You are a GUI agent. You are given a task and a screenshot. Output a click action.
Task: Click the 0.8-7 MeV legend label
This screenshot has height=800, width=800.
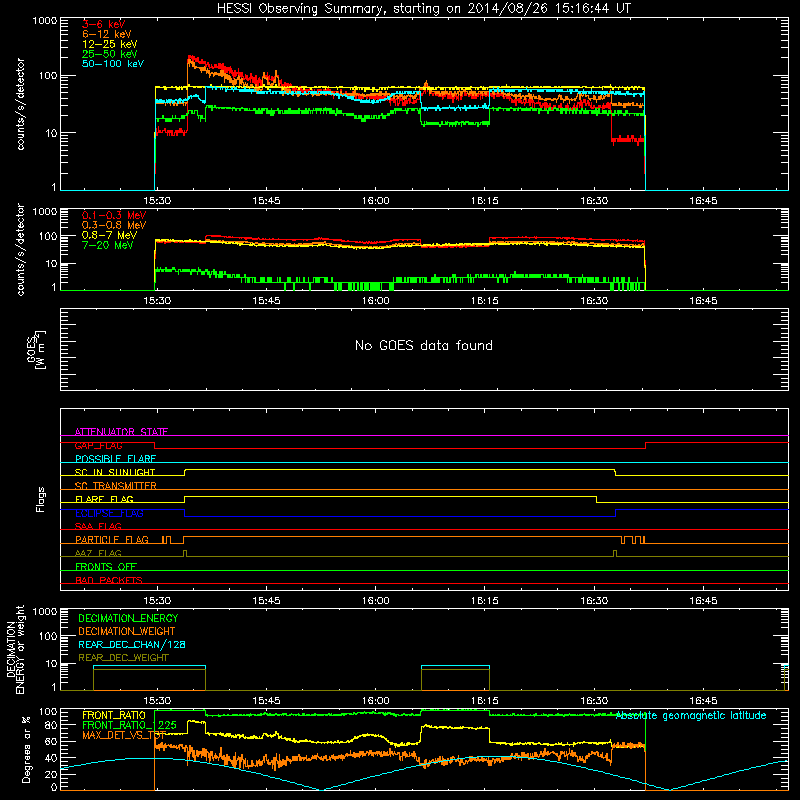click(x=110, y=235)
